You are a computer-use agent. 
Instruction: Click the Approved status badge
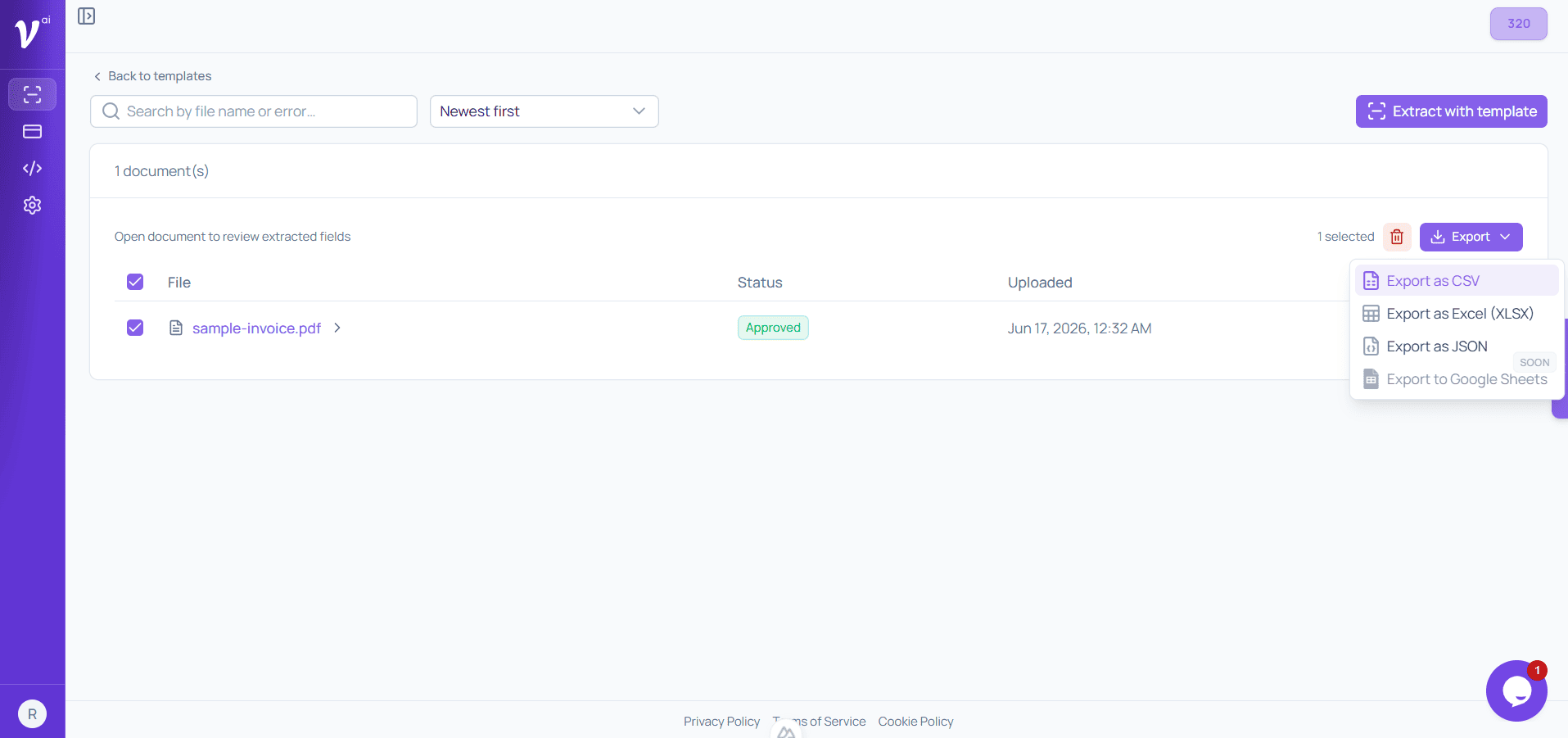[773, 328]
